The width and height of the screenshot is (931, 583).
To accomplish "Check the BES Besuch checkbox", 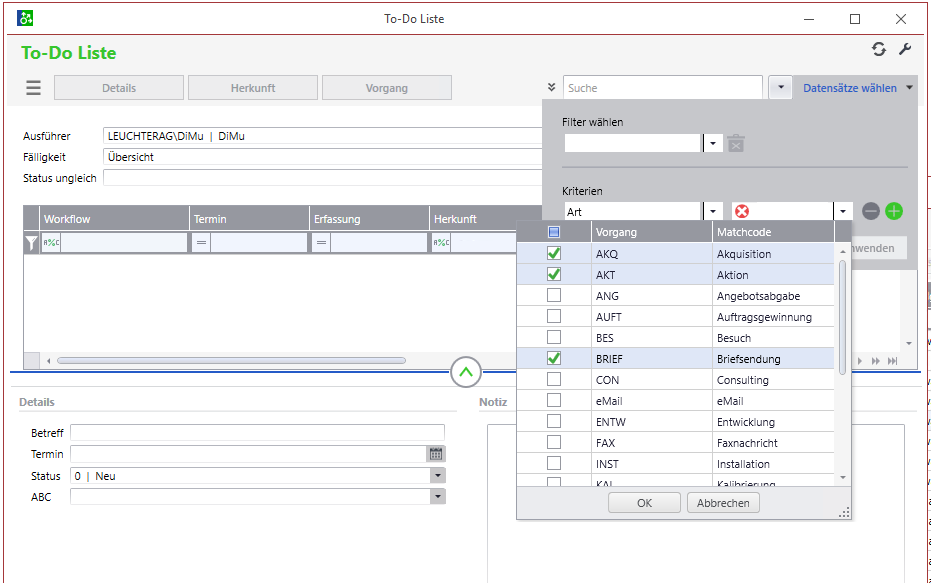I will [554, 338].
